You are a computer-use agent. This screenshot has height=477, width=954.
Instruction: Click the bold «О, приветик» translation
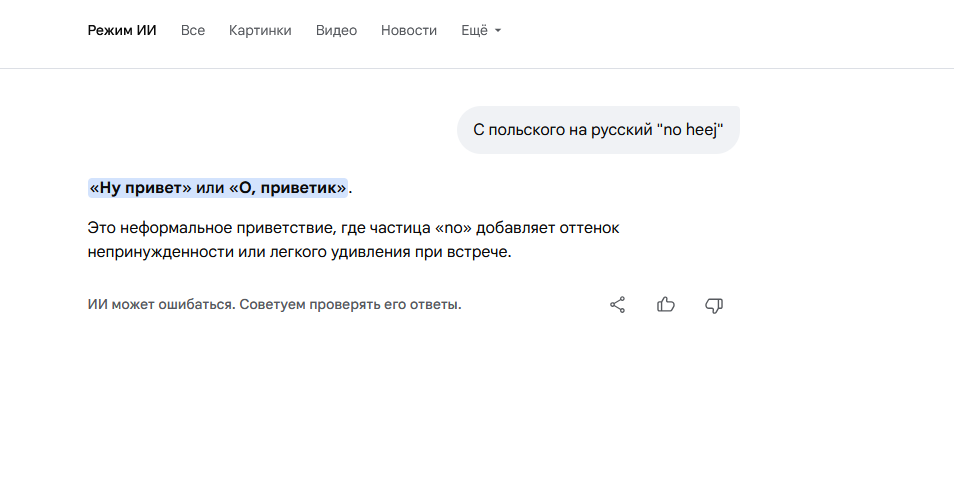tap(288, 187)
